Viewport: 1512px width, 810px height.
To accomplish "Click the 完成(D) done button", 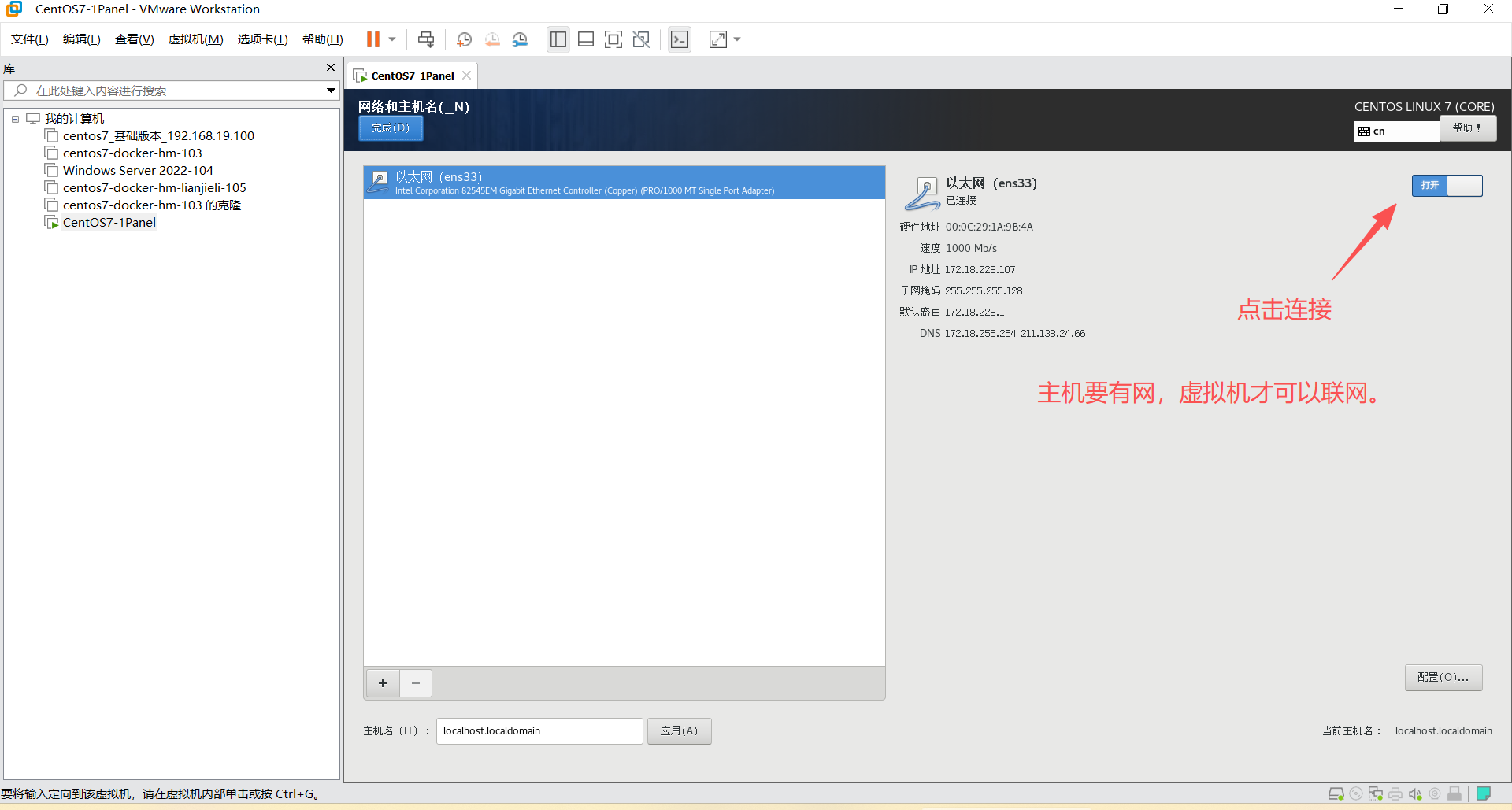I will click(x=391, y=128).
